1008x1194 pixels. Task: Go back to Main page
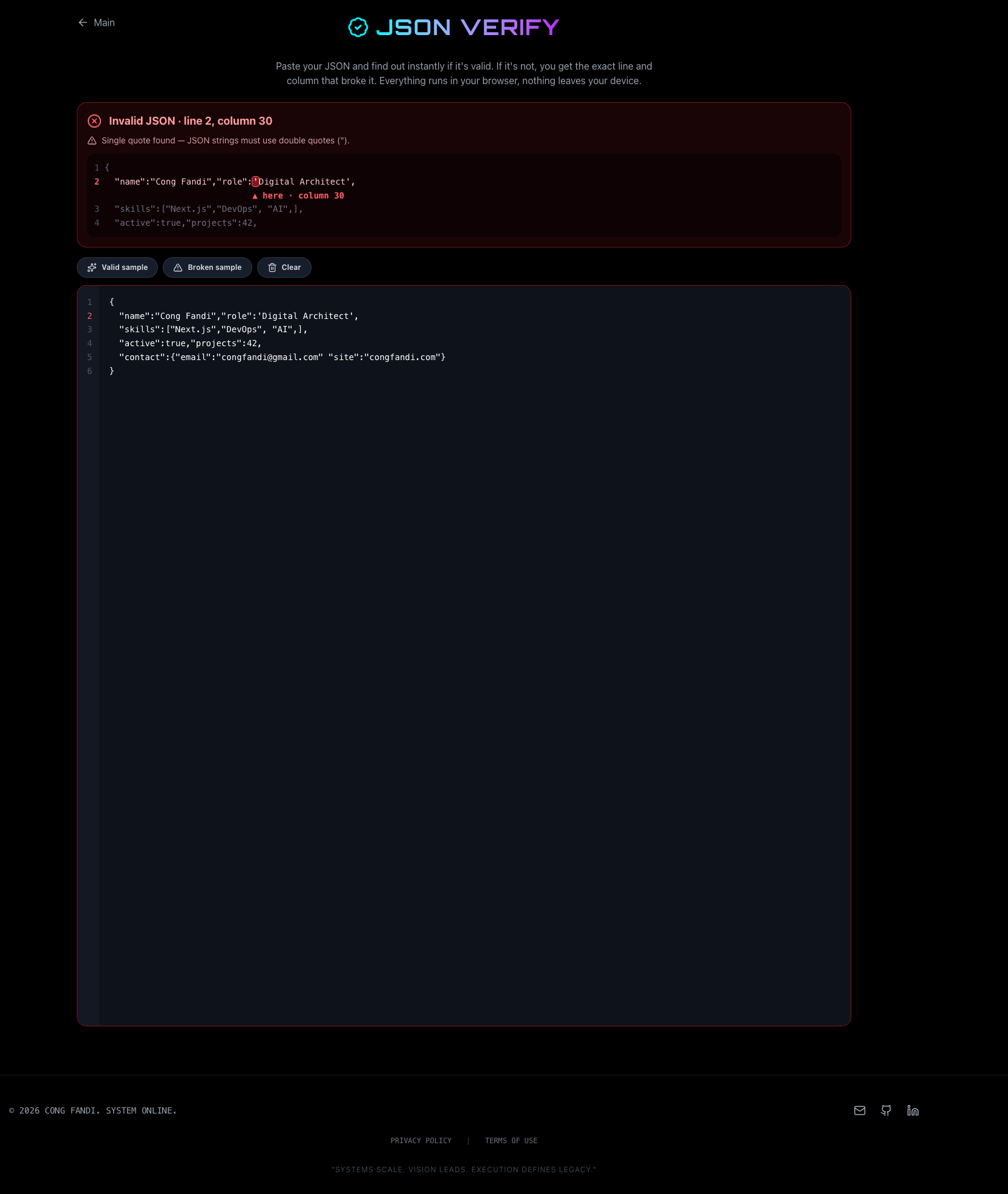pyautogui.click(x=96, y=22)
